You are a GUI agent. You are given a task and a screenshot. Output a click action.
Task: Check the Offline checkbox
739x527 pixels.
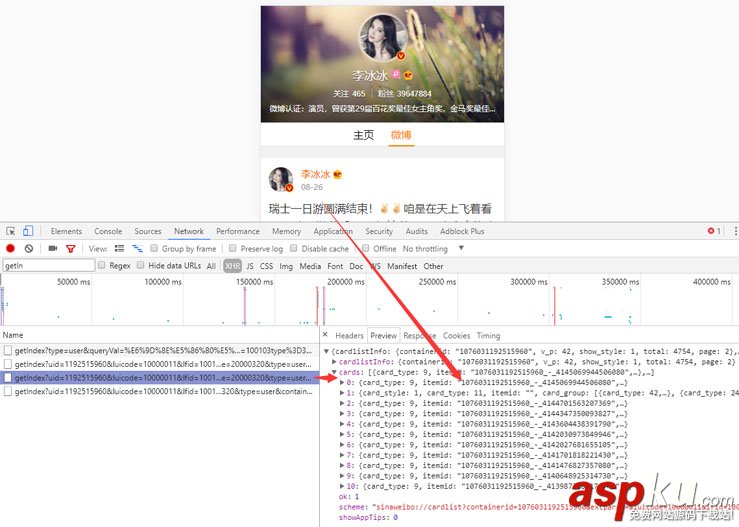365,248
